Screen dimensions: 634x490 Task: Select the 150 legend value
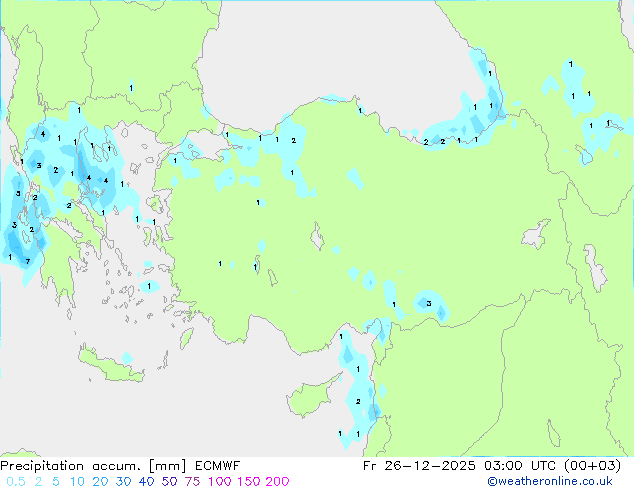coord(248,482)
